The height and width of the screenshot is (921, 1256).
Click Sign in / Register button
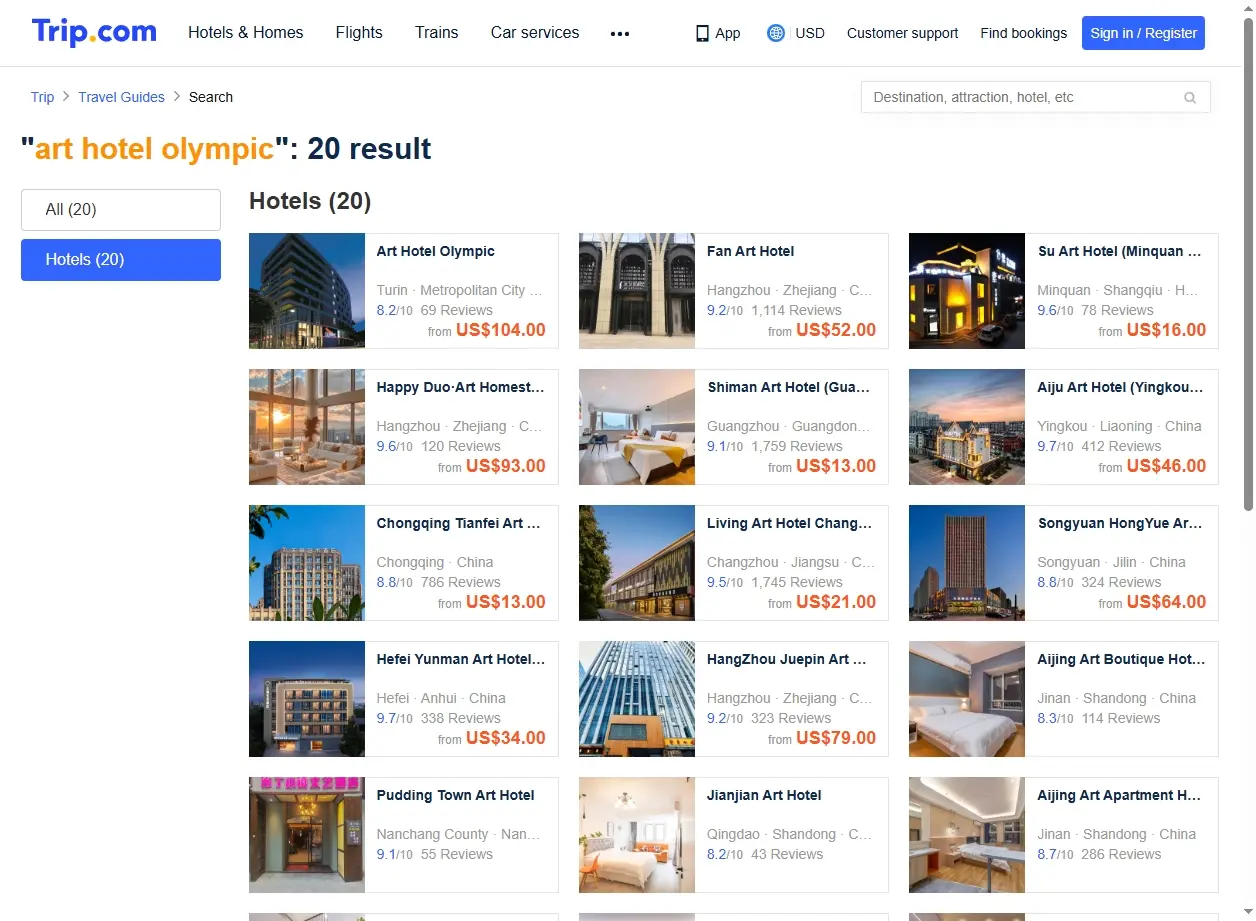point(1143,33)
